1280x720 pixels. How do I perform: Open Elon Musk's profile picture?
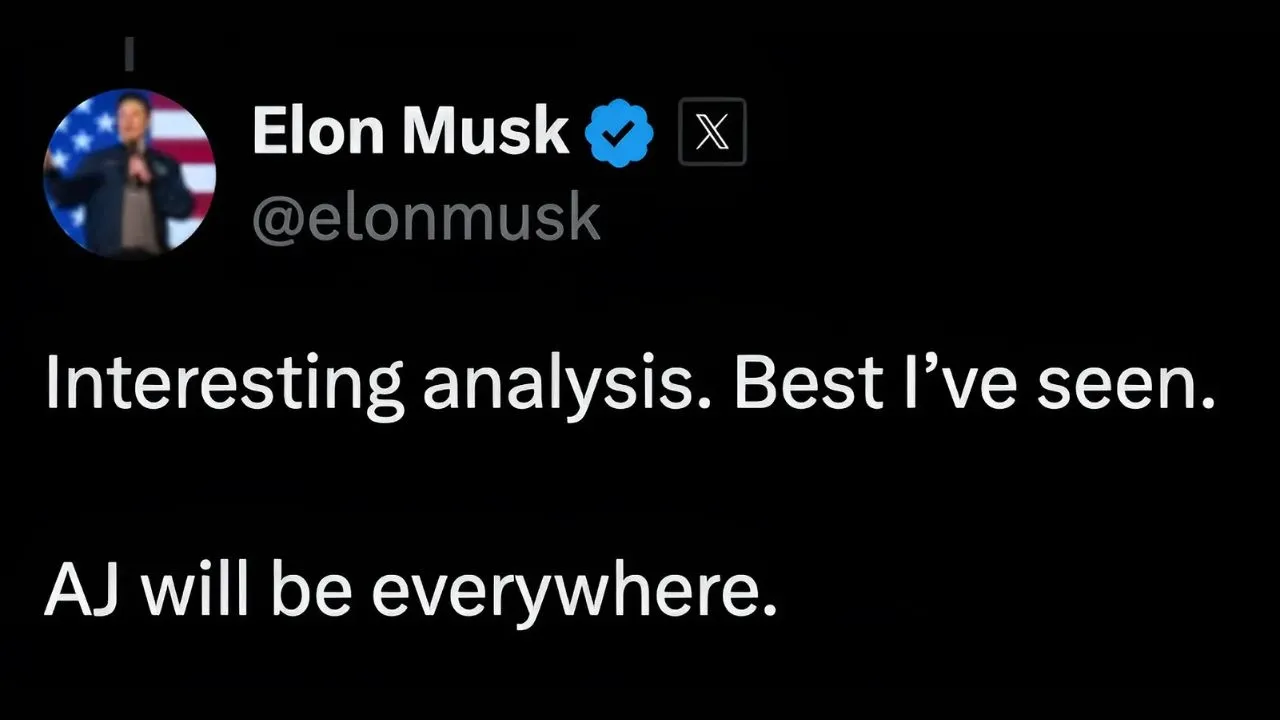pyautogui.click(x=130, y=174)
